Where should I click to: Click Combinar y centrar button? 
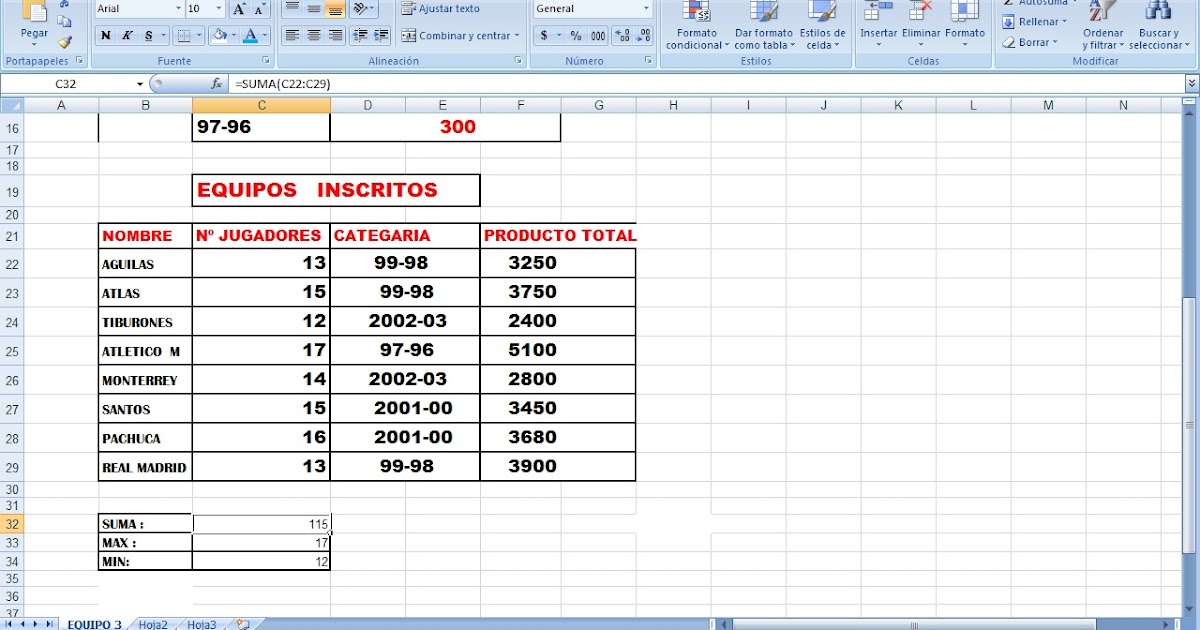pyautogui.click(x=461, y=36)
